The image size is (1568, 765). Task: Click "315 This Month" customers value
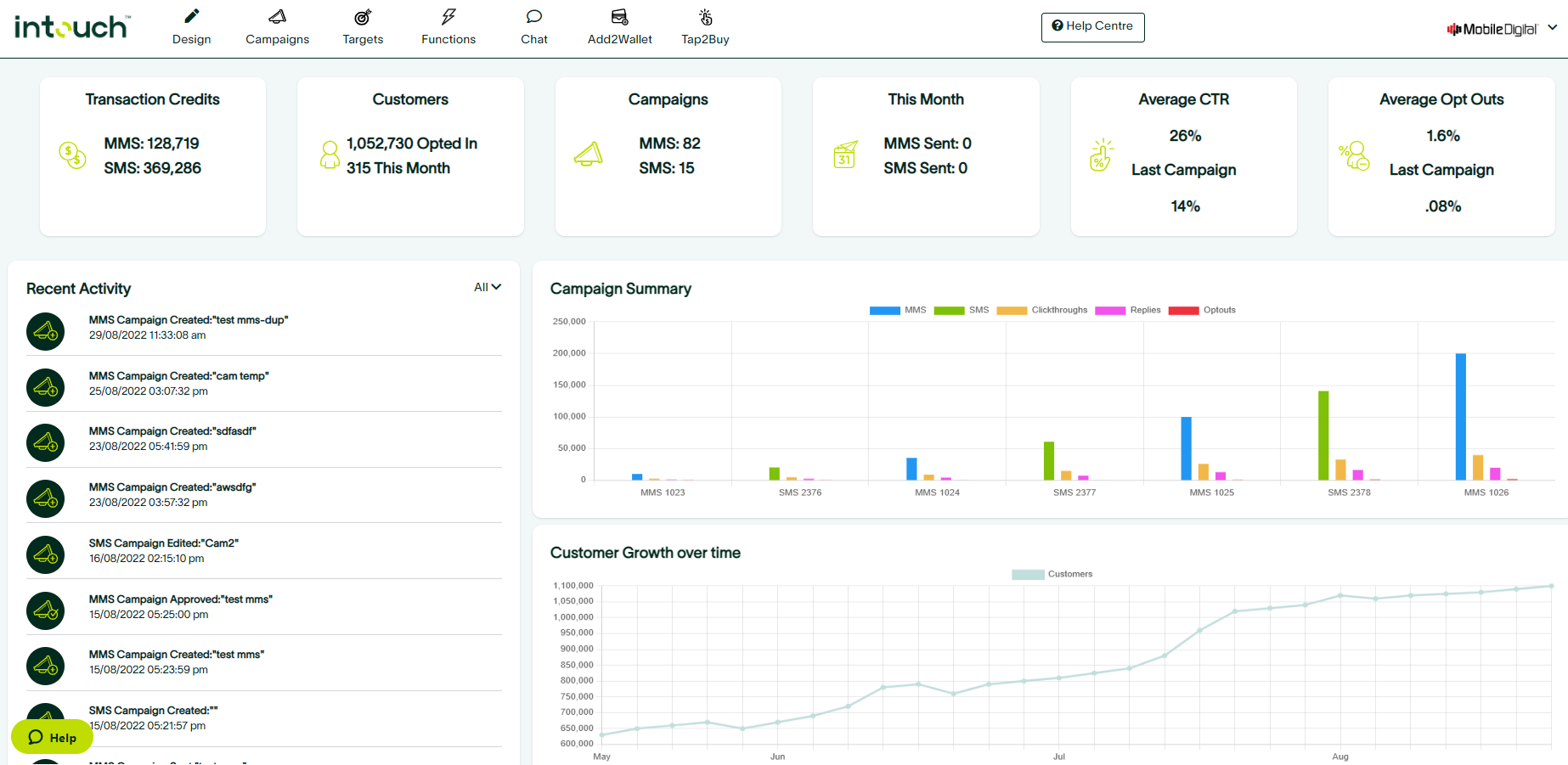point(398,168)
